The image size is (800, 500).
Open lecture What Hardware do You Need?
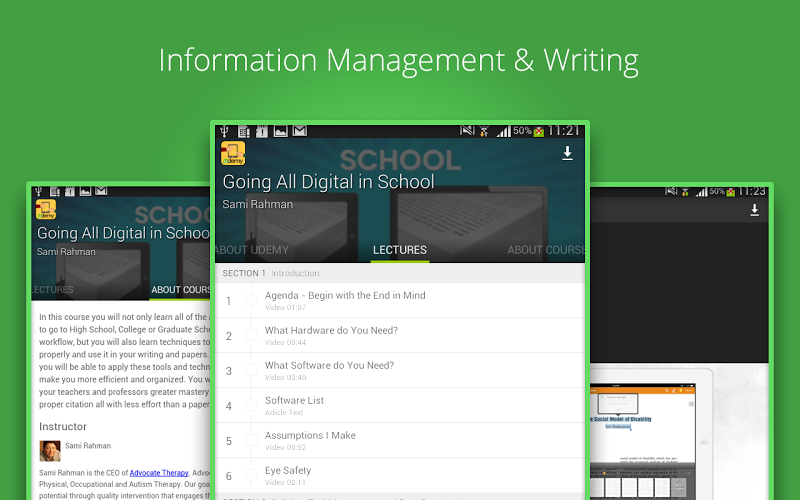click(400, 335)
